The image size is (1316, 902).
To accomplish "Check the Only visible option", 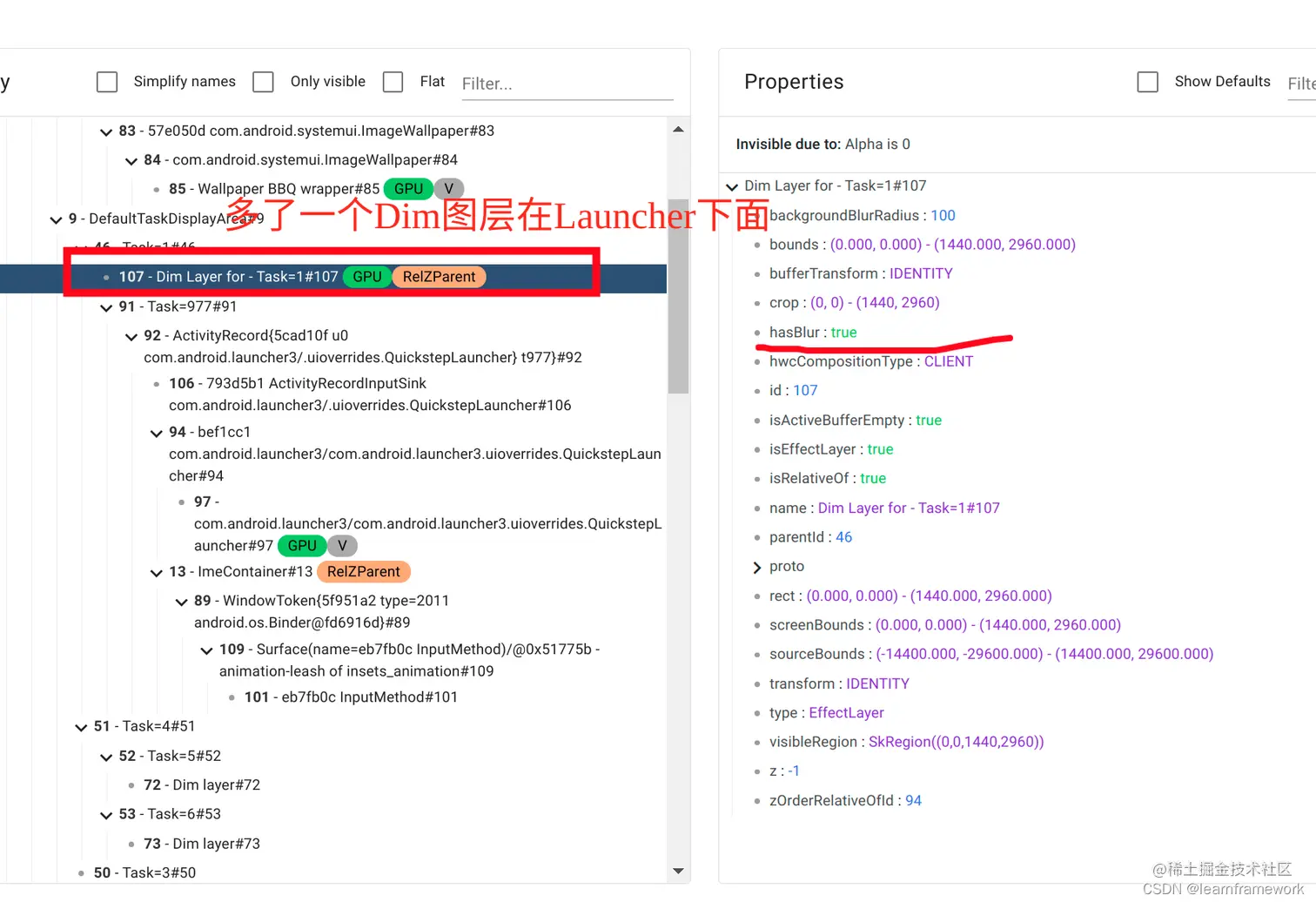I will click(263, 81).
